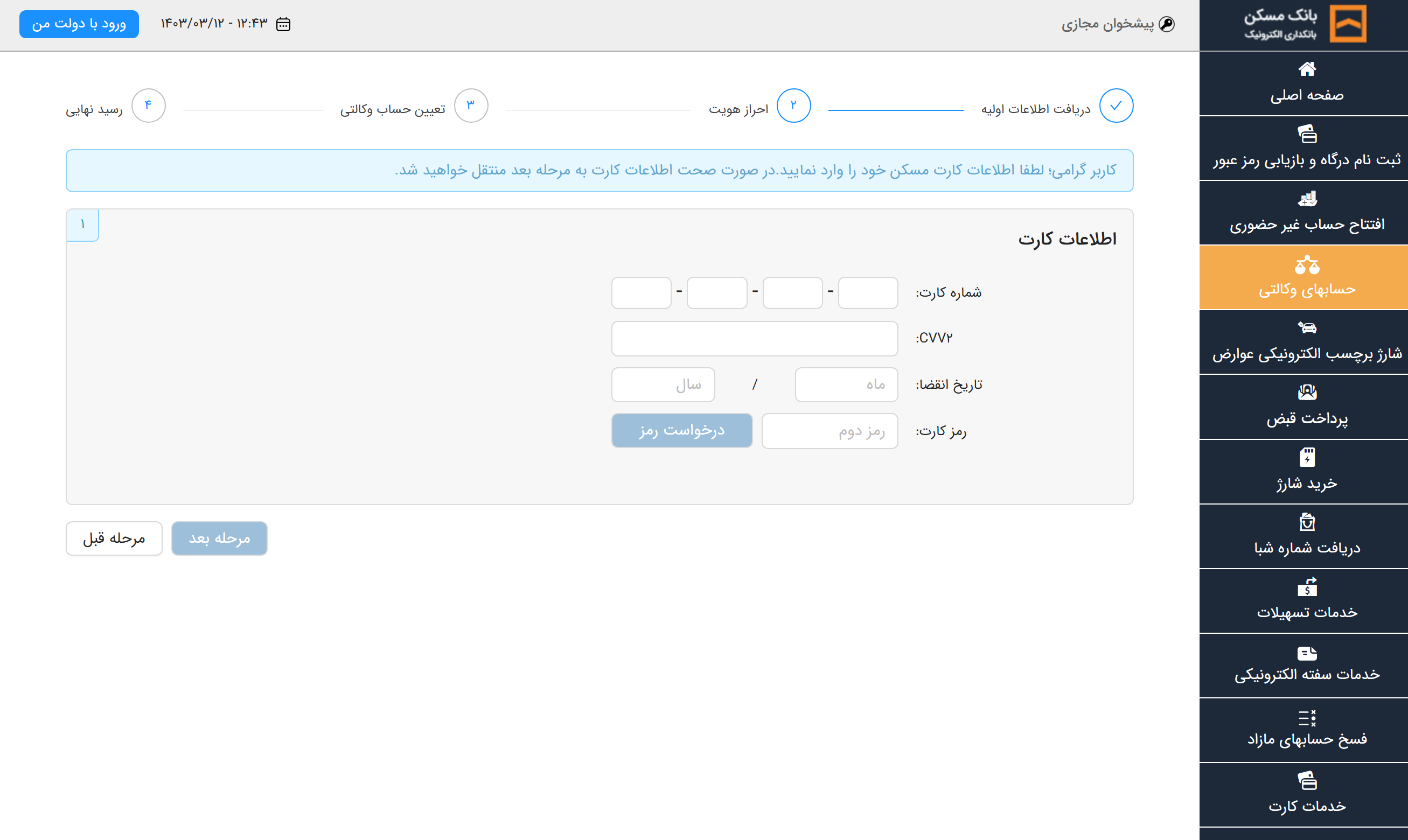Click the portal registration card icon

1307,134
